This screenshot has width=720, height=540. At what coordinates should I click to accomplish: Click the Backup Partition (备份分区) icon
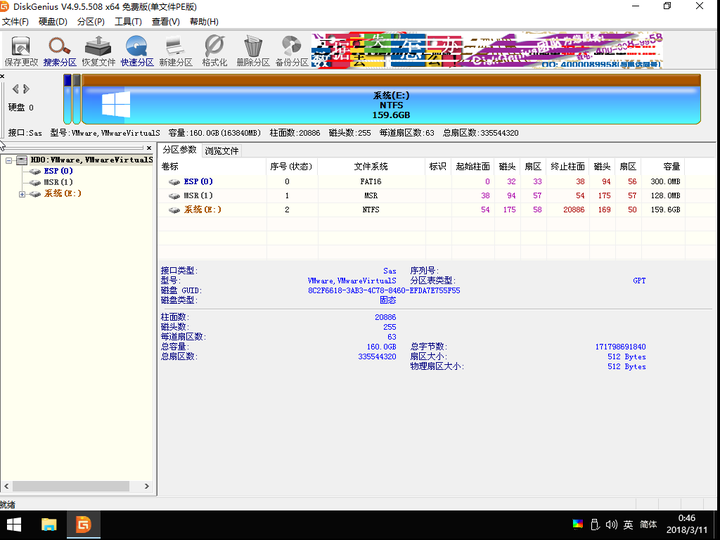[x=292, y=51]
